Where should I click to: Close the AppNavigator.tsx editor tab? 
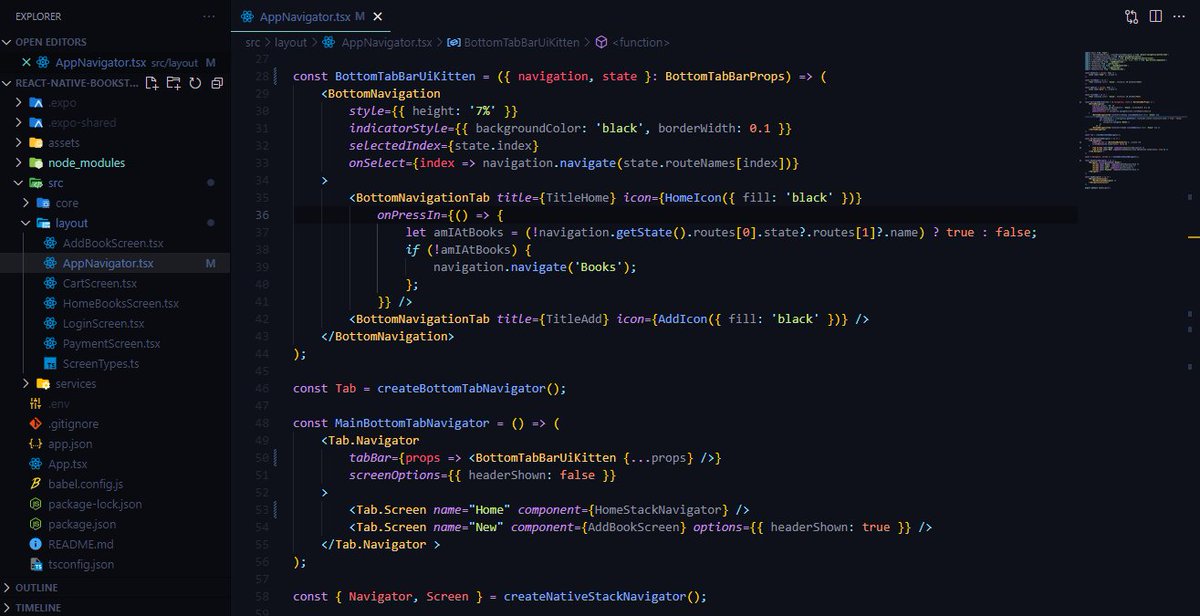coord(378,17)
